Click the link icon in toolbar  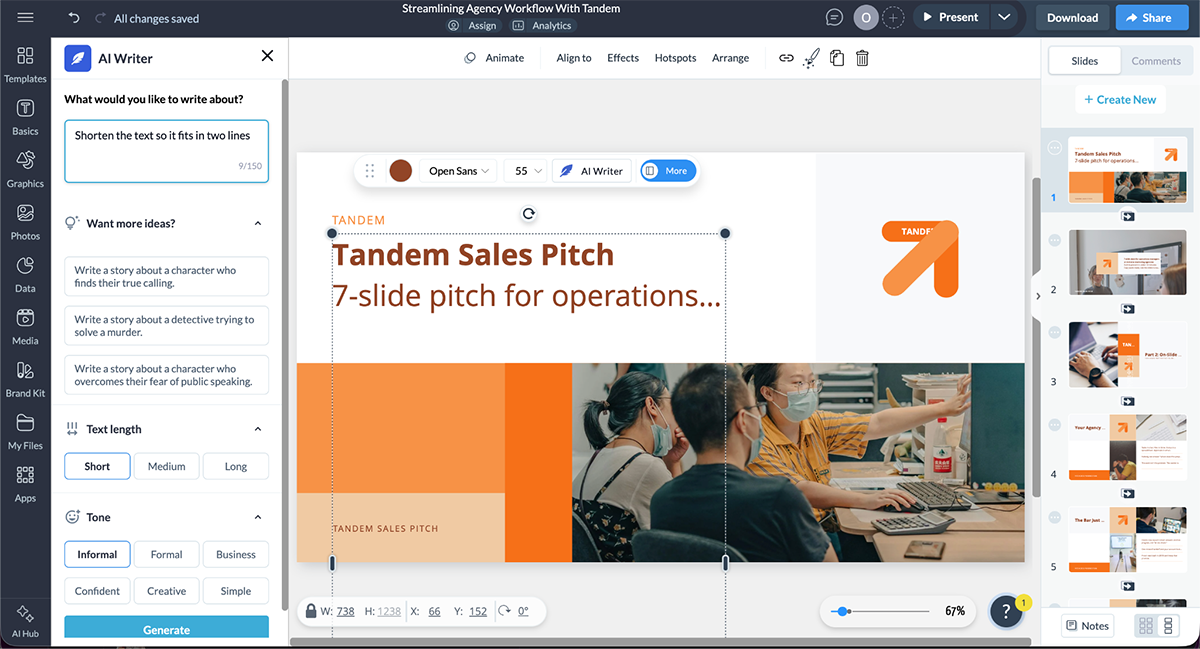pyautogui.click(x=786, y=58)
